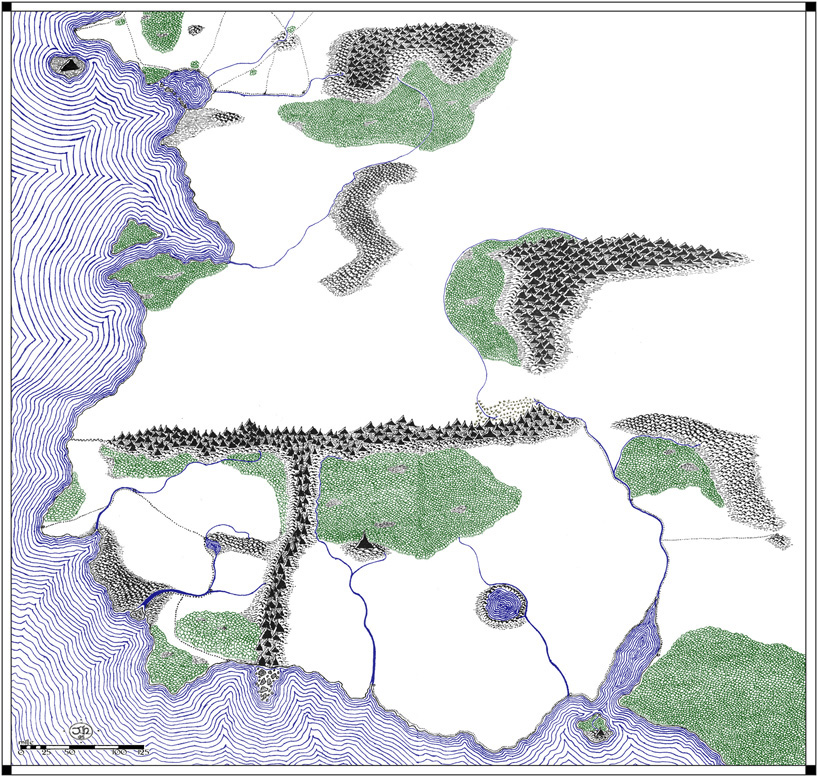The width and height of the screenshot is (818, 777).
Task: Select the lone black peak below the central forest
Action: click(x=366, y=543)
